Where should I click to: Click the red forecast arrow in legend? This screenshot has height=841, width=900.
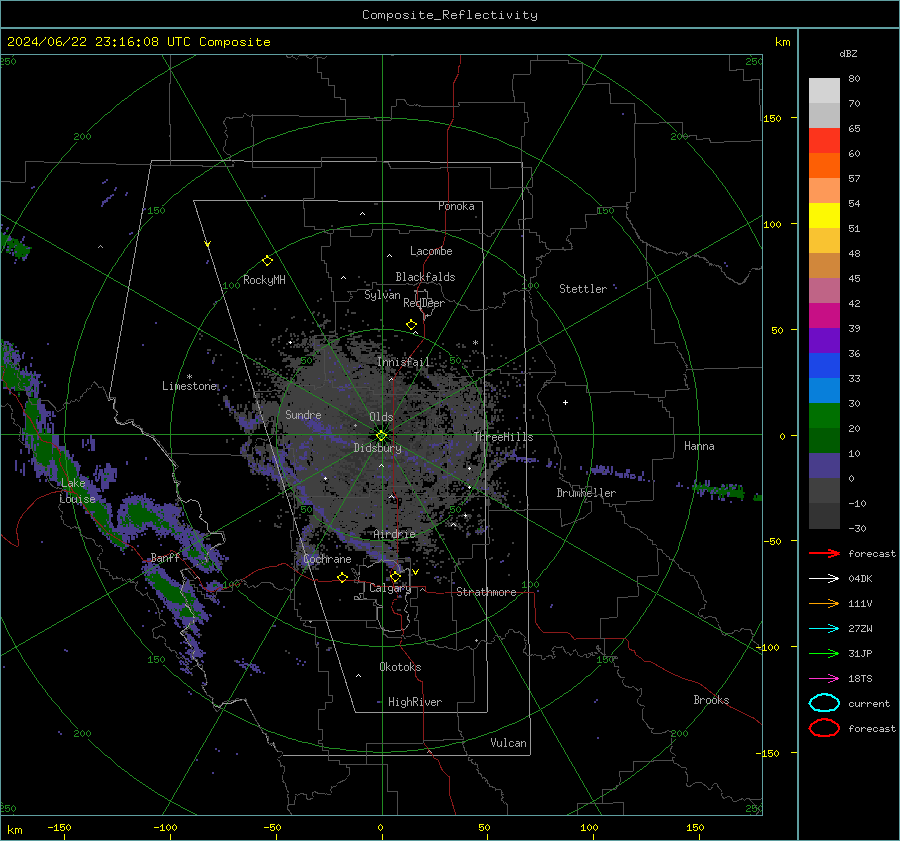pyautogui.click(x=824, y=553)
